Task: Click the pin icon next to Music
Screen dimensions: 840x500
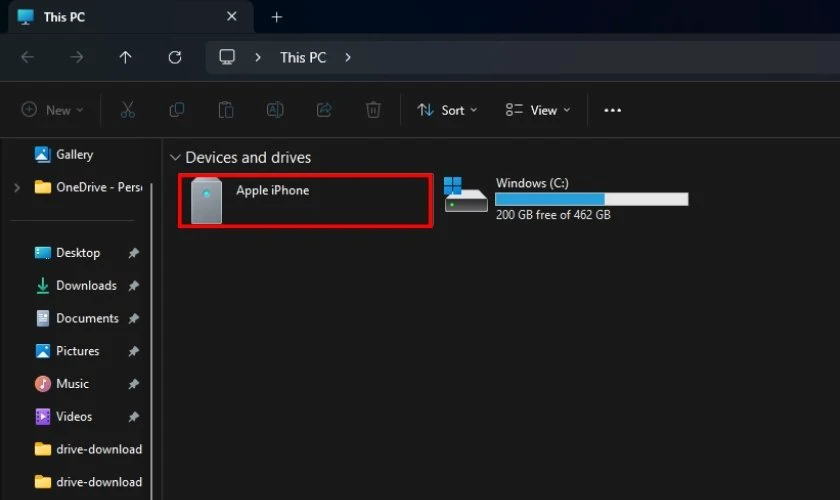Action: pyautogui.click(x=134, y=384)
